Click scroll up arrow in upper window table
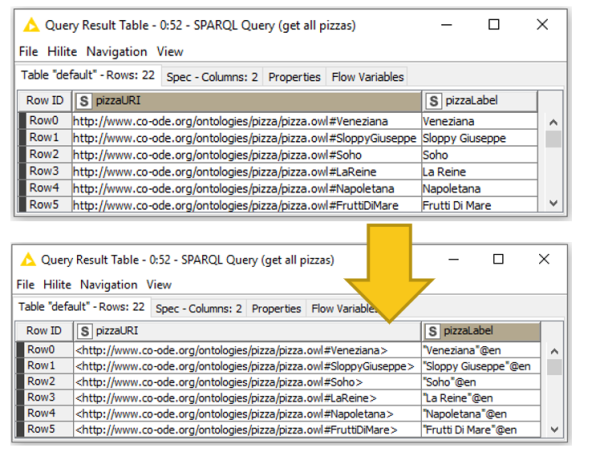Screen dimensions: 600x456 point(553,122)
